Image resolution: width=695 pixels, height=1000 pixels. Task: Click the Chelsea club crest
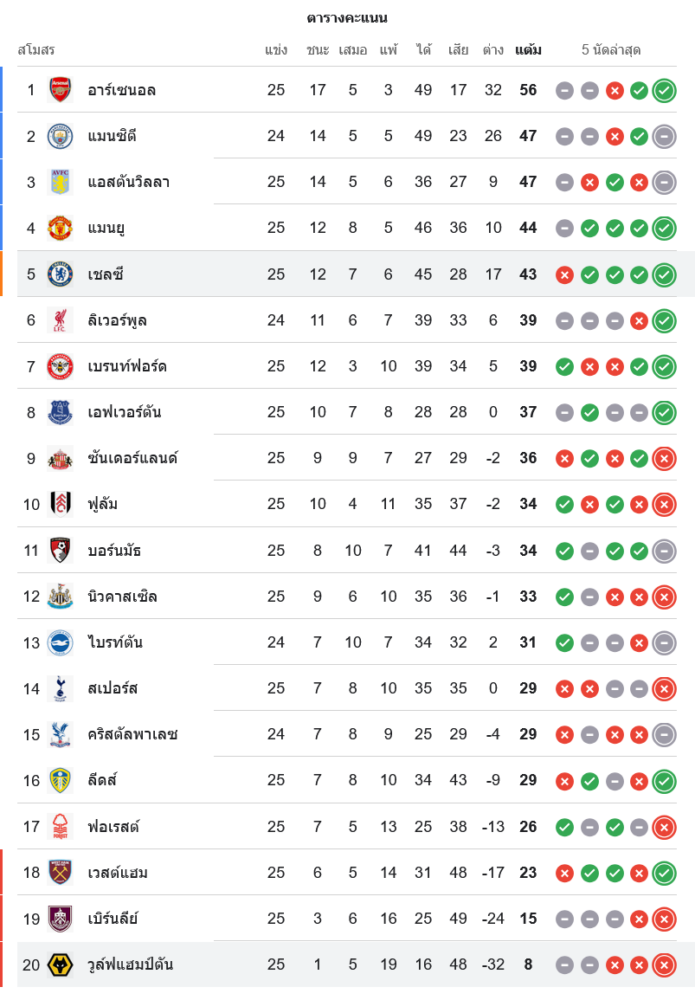click(60, 274)
